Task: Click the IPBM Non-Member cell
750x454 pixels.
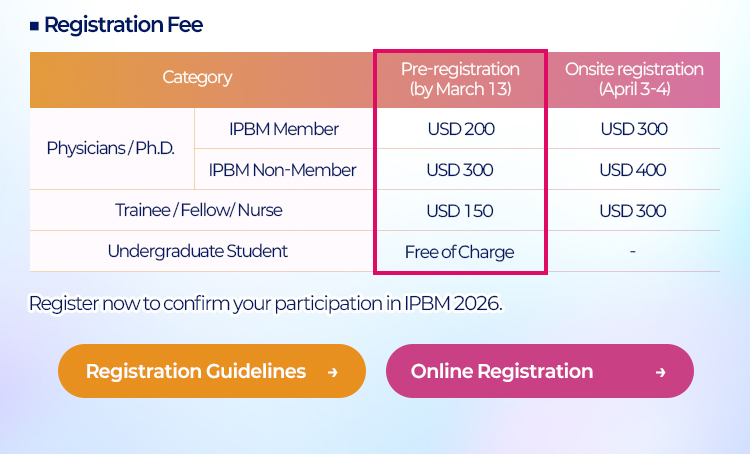Action: 282,170
